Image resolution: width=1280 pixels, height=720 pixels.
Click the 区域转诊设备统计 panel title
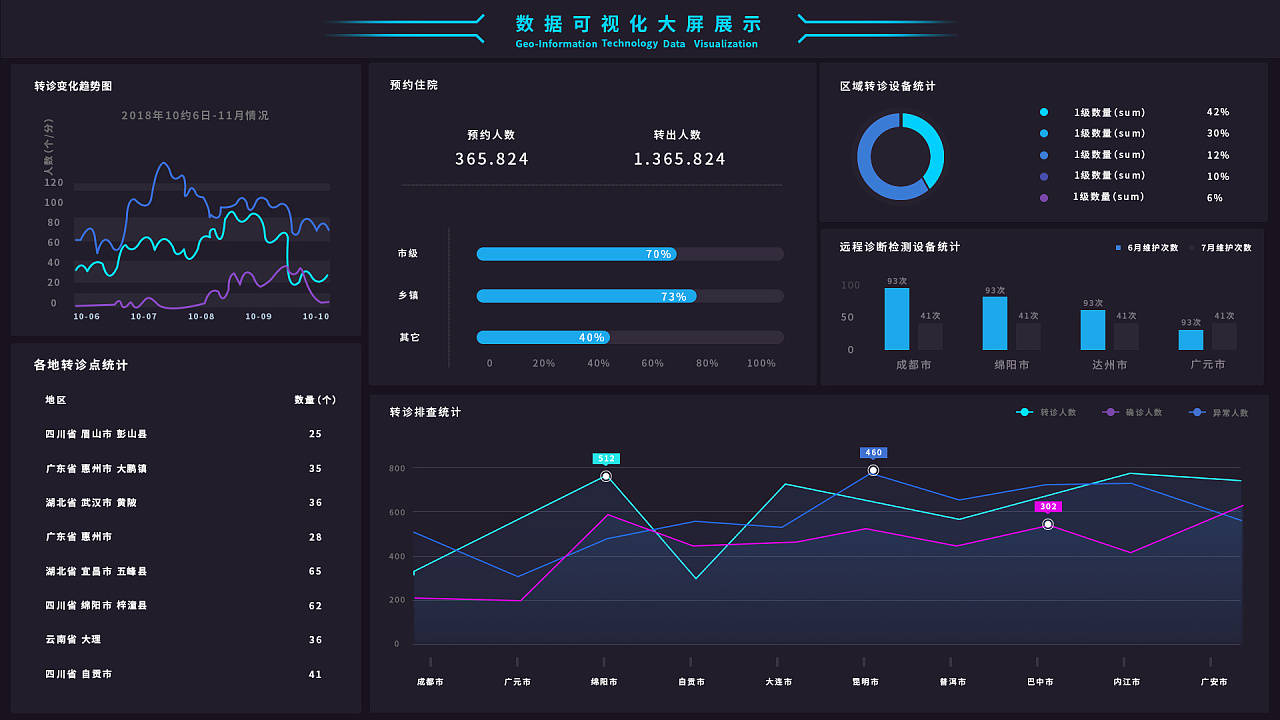[x=888, y=86]
